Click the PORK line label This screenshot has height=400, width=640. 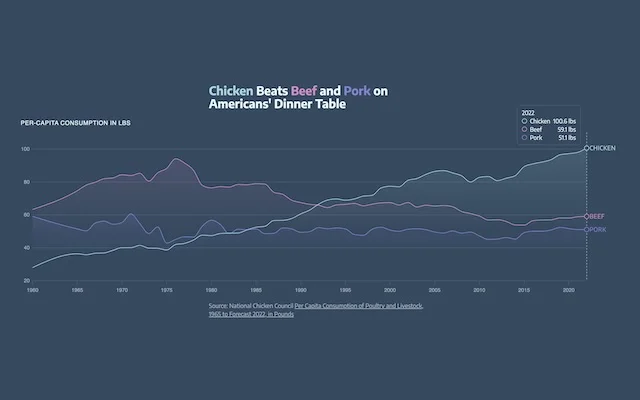[598, 229]
